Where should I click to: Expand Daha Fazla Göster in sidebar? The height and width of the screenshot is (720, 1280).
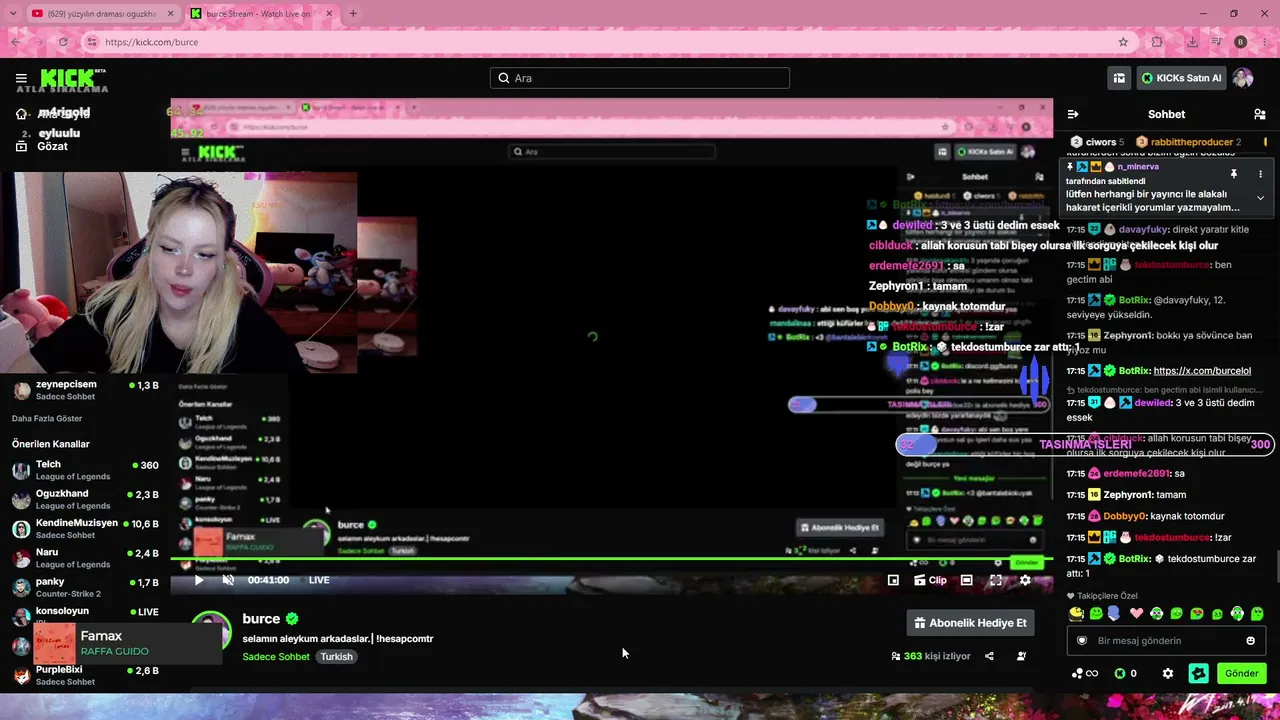coord(47,418)
